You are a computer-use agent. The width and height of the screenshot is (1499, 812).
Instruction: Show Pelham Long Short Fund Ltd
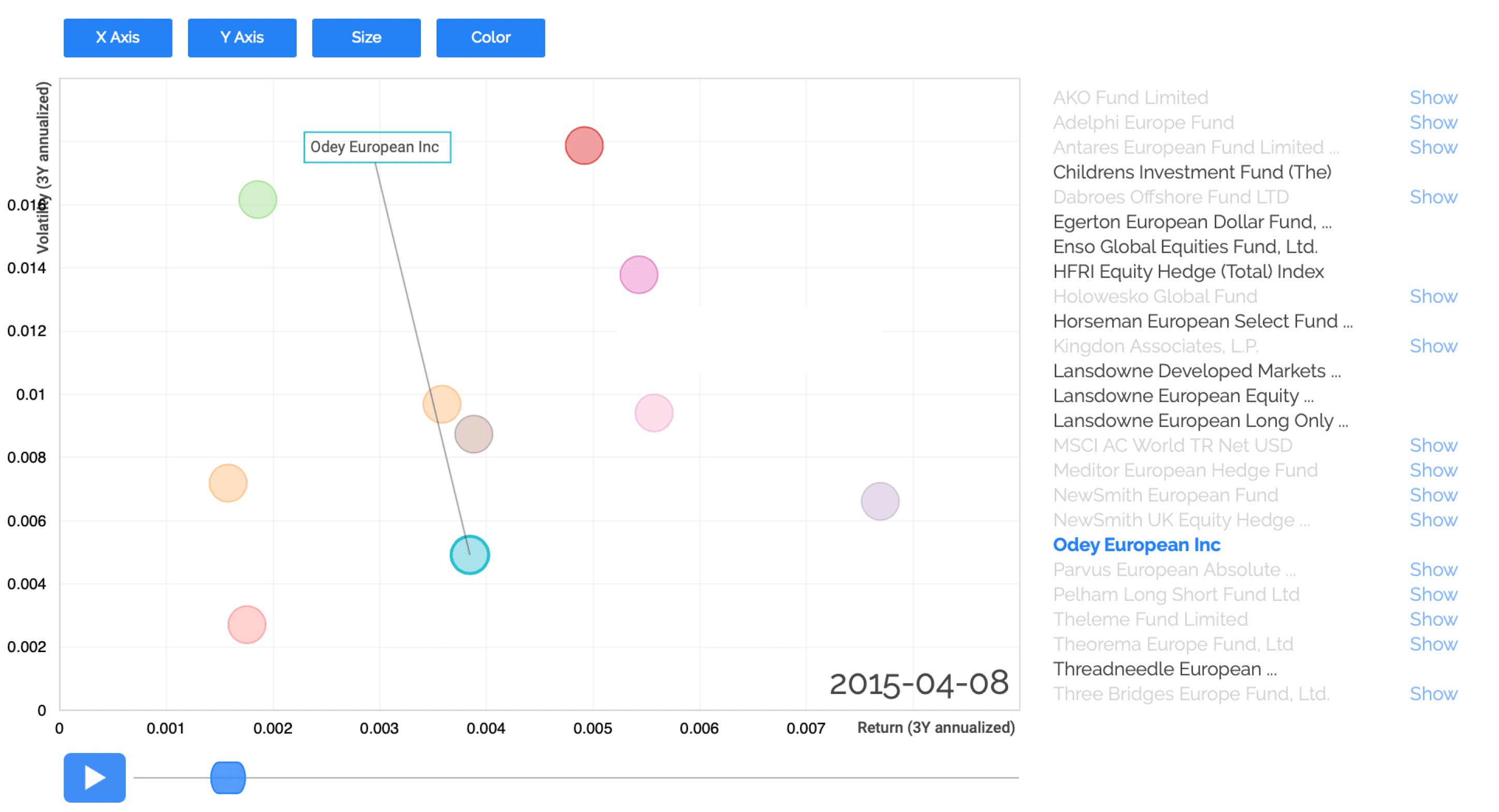click(1433, 595)
